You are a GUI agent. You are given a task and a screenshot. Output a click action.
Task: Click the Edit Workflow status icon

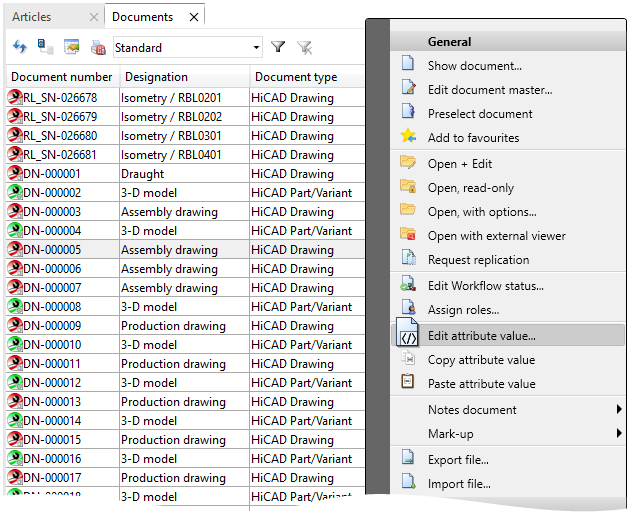pyautogui.click(x=408, y=284)
